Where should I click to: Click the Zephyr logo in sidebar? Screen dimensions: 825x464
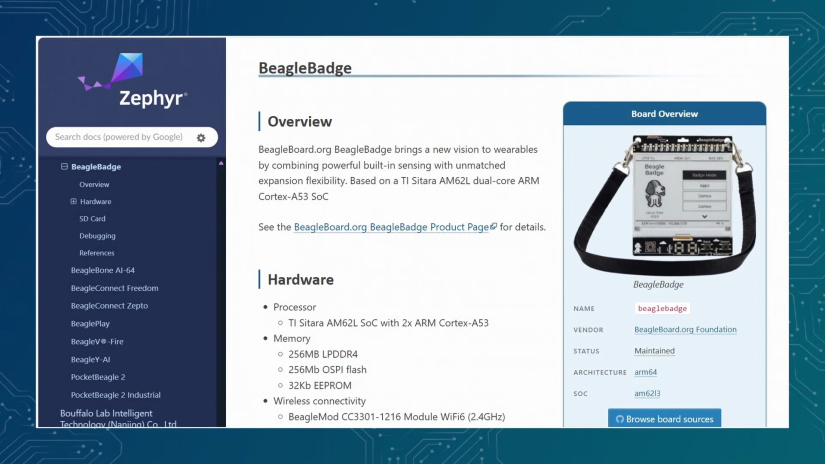(x=133, y=80)
